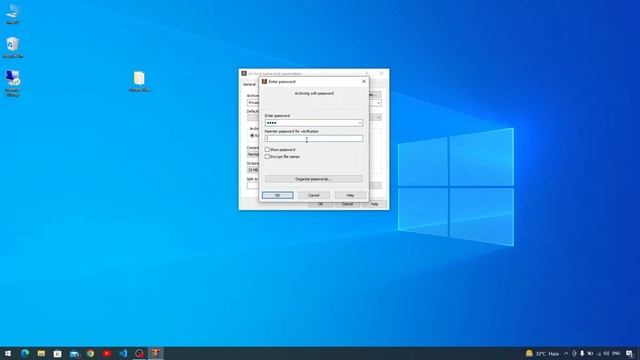The width and height of the screenshot is (640, 360).
Task: Open the notification center
Action: point(629,353)
